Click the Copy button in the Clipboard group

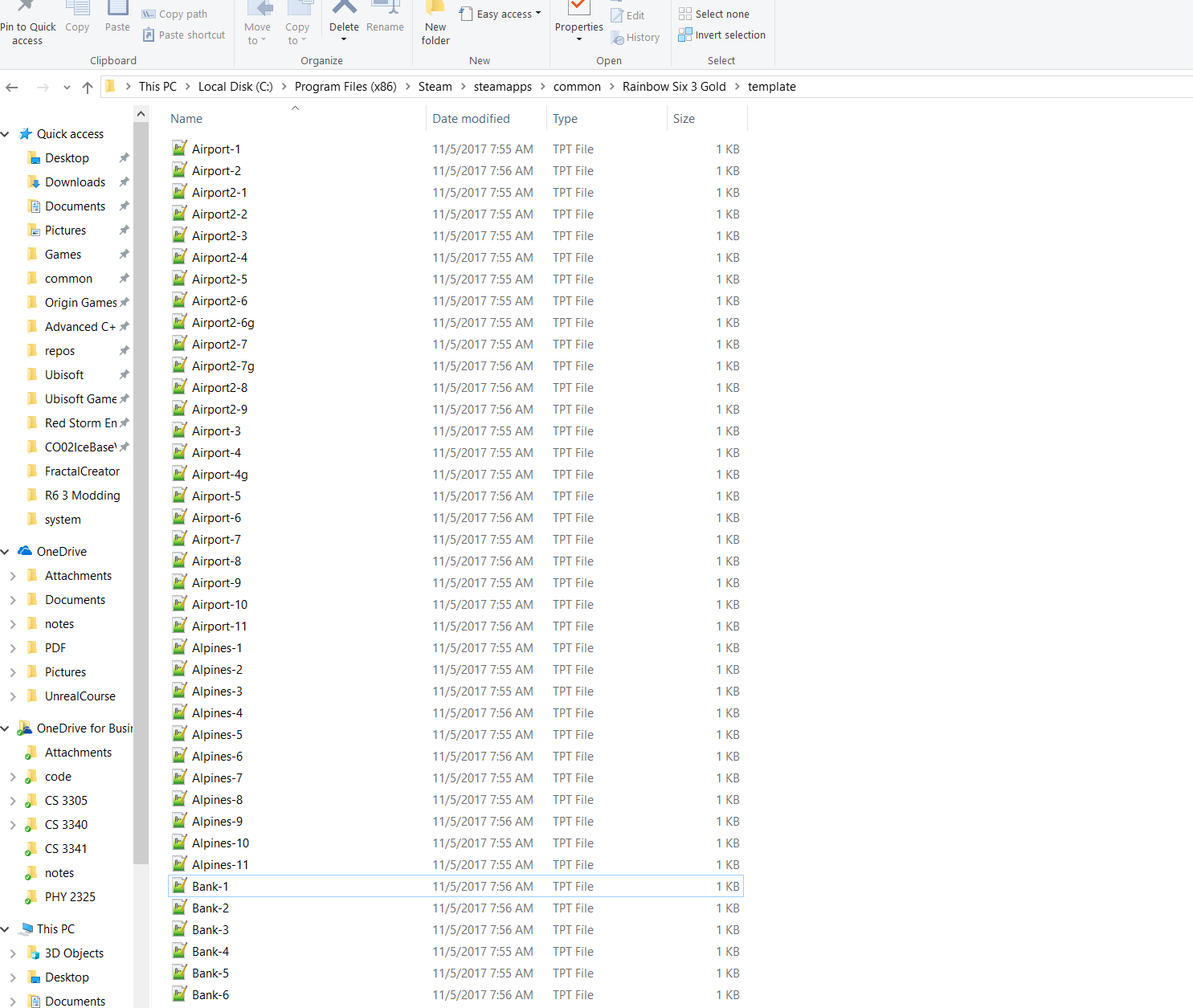(77, 18)
